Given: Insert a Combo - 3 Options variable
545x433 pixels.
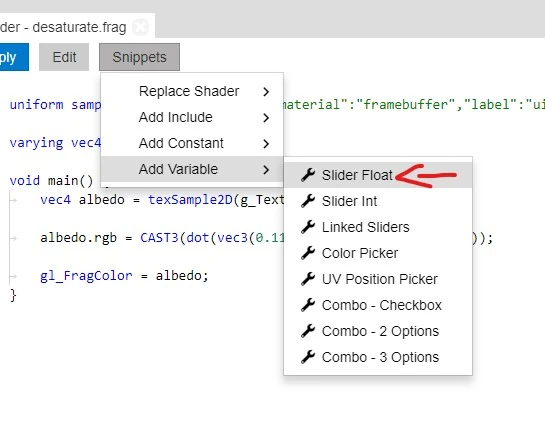Looking at the screenshot, I should (x=378, y=358).
